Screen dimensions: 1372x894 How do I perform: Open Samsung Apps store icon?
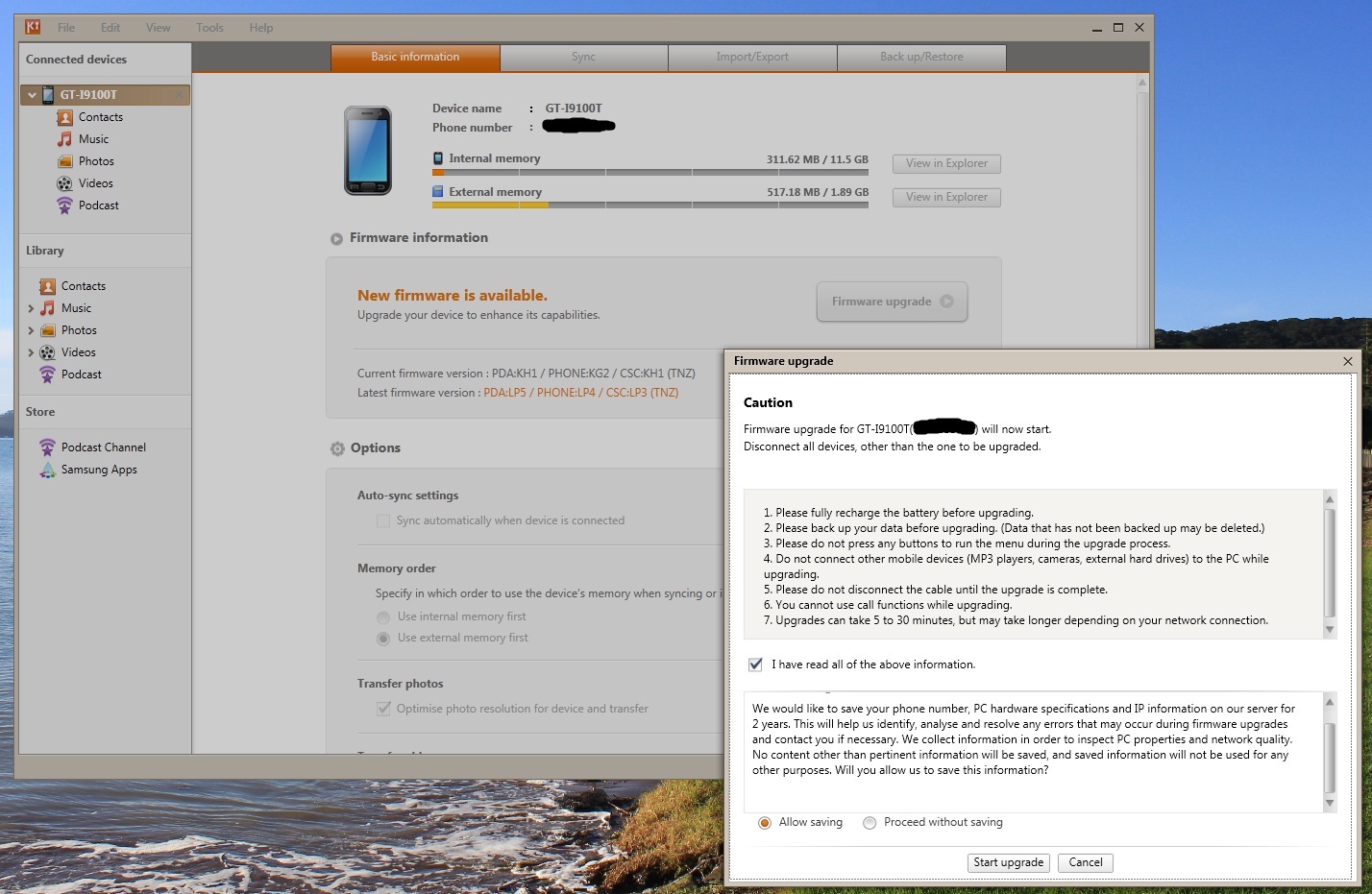tap(47, 470)
